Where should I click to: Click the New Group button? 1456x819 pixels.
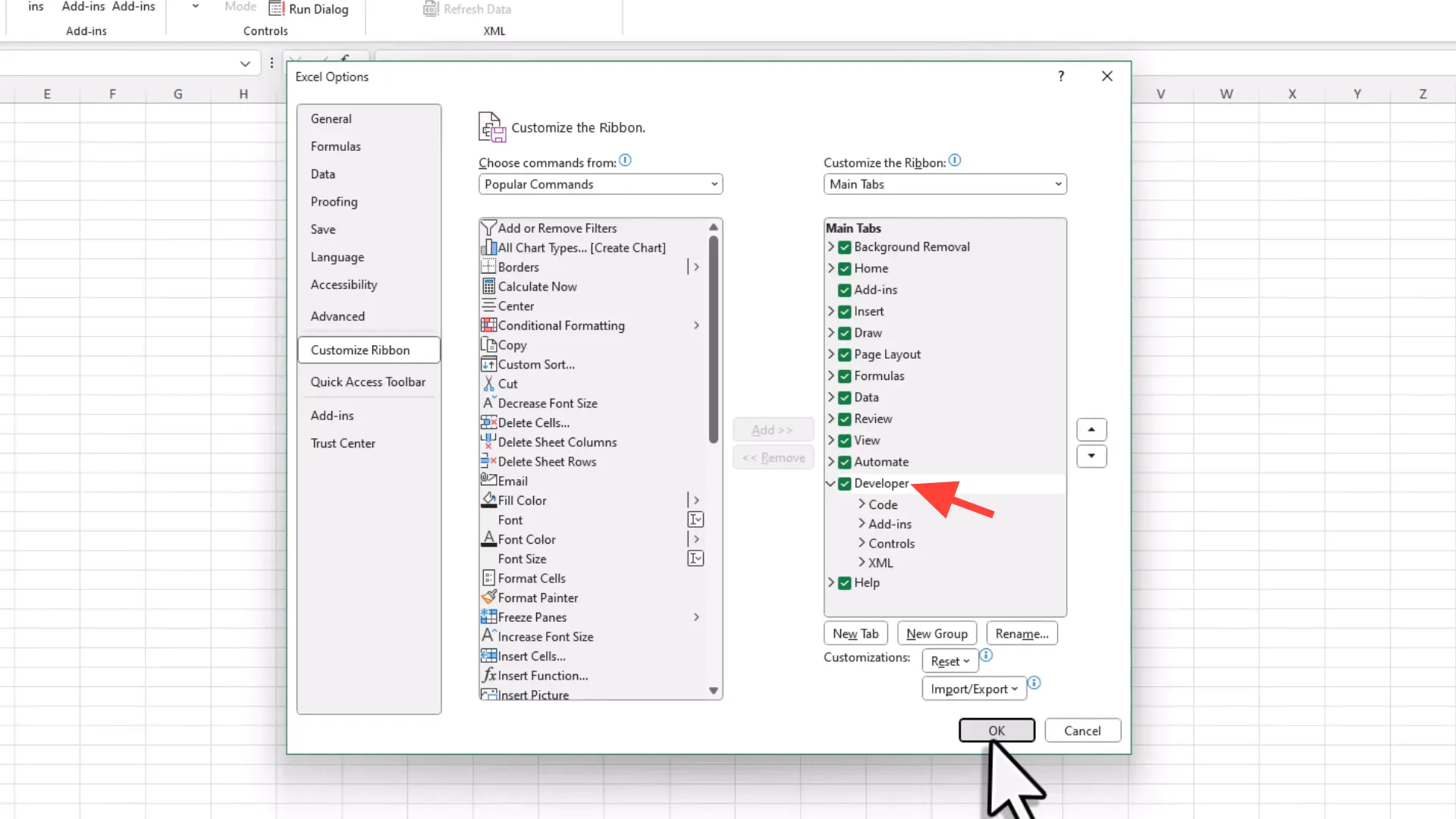point(937,633)
